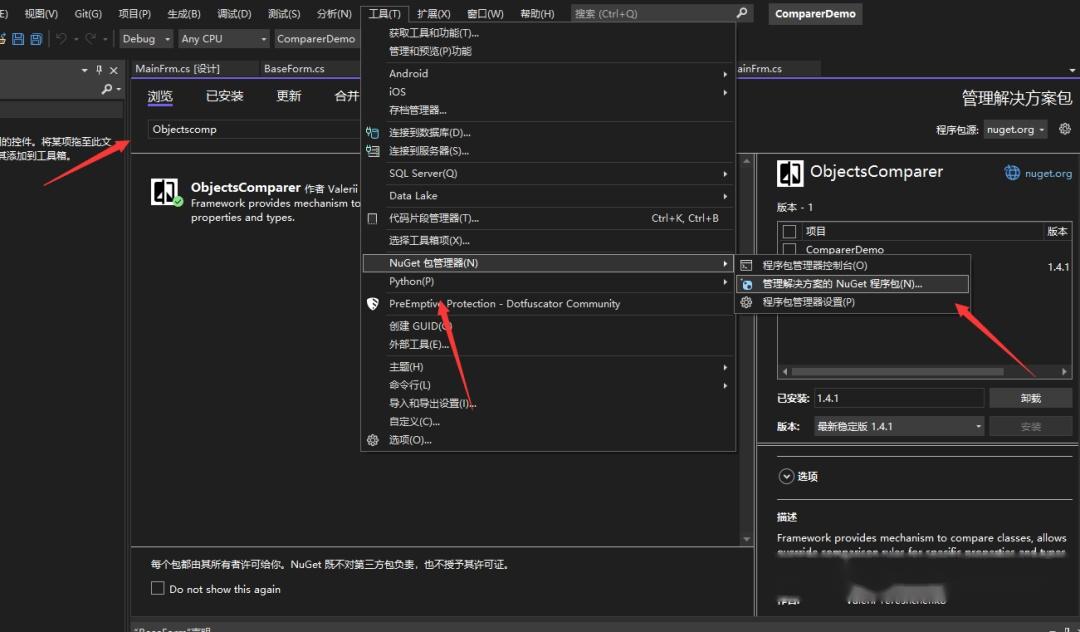Click the Connect to Database menu icon

(x=373, y=132)
